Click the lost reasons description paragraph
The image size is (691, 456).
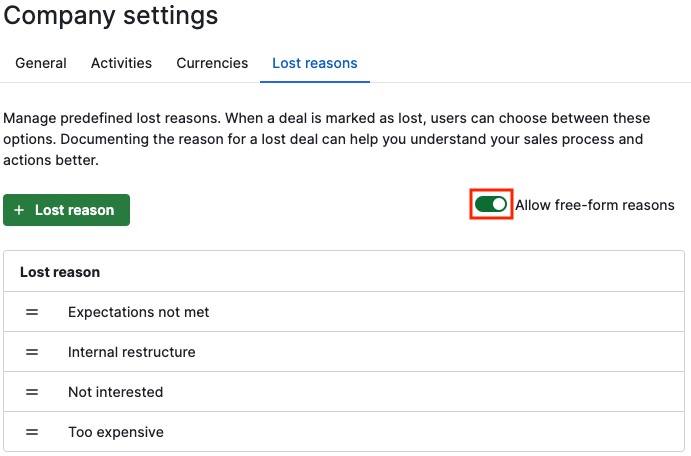pyautogui.click(x=327, y=139)
